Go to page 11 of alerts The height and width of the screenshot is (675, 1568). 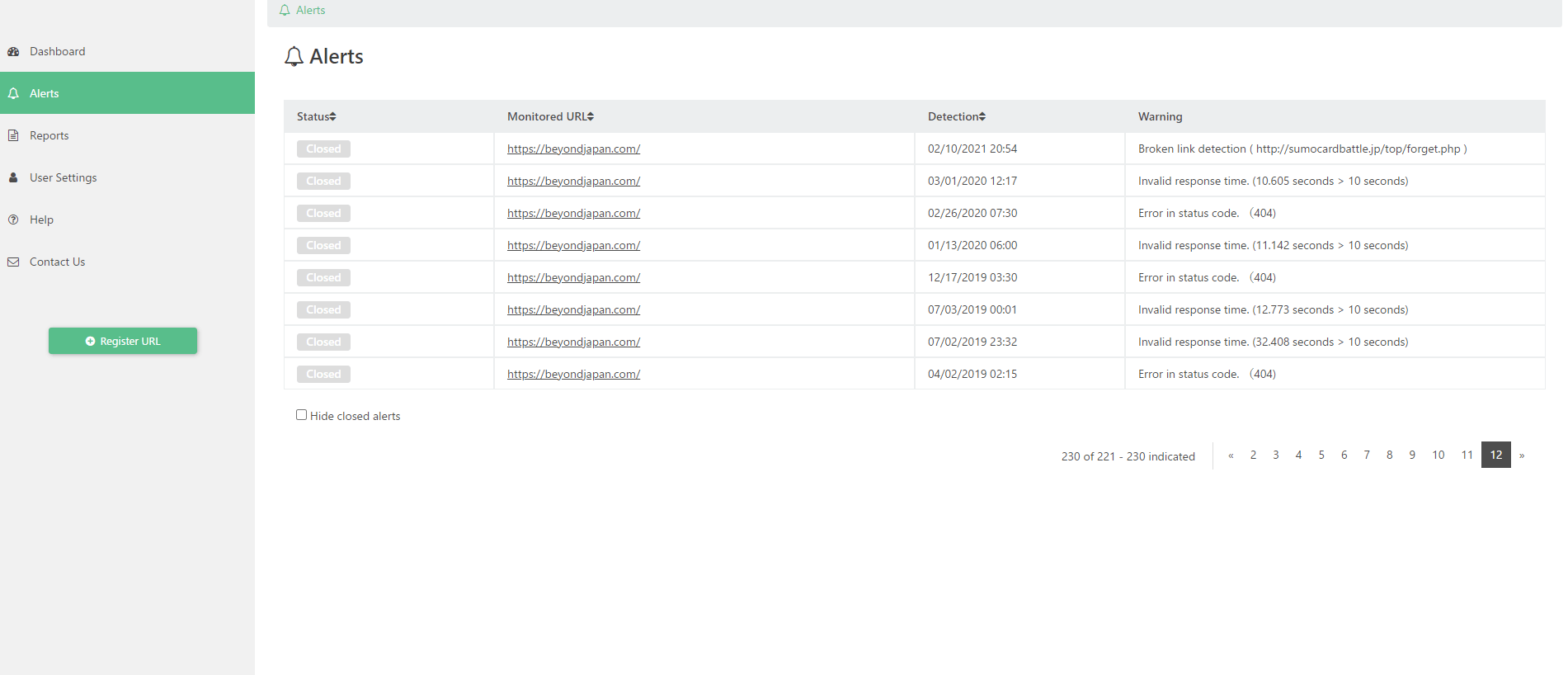[1467, 455]
